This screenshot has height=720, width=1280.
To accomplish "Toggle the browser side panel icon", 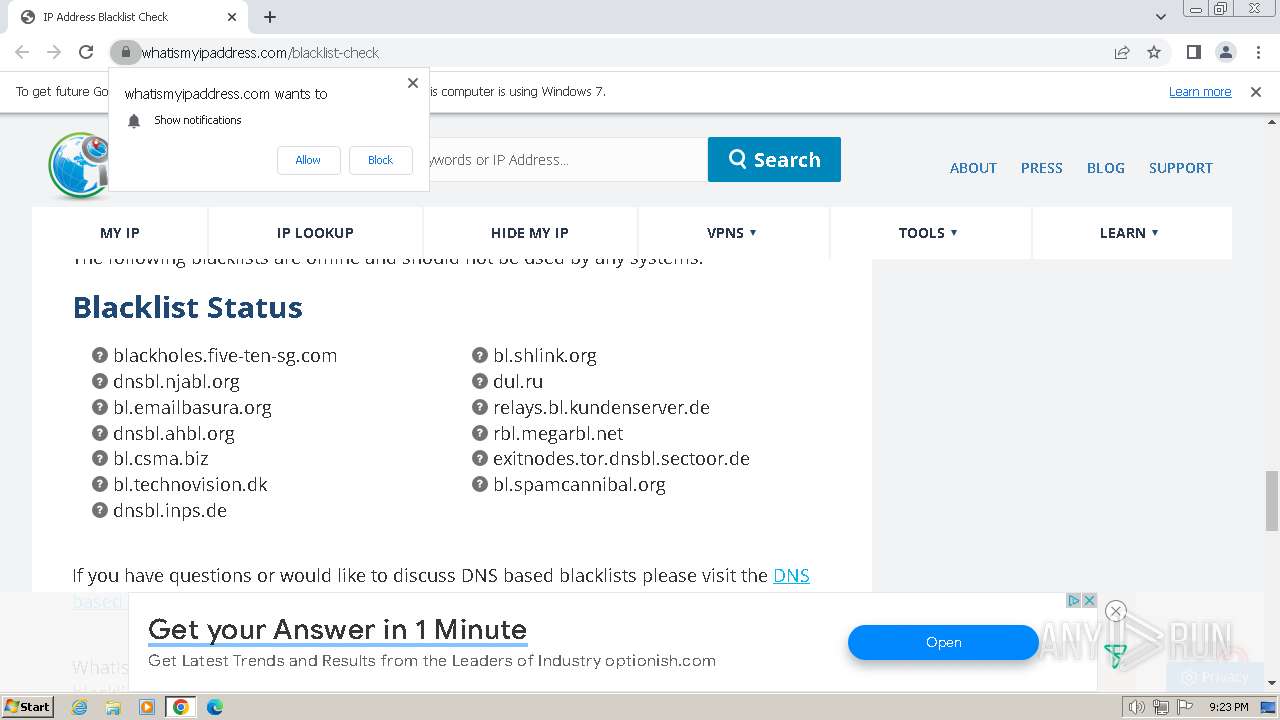I will 1193,52.
